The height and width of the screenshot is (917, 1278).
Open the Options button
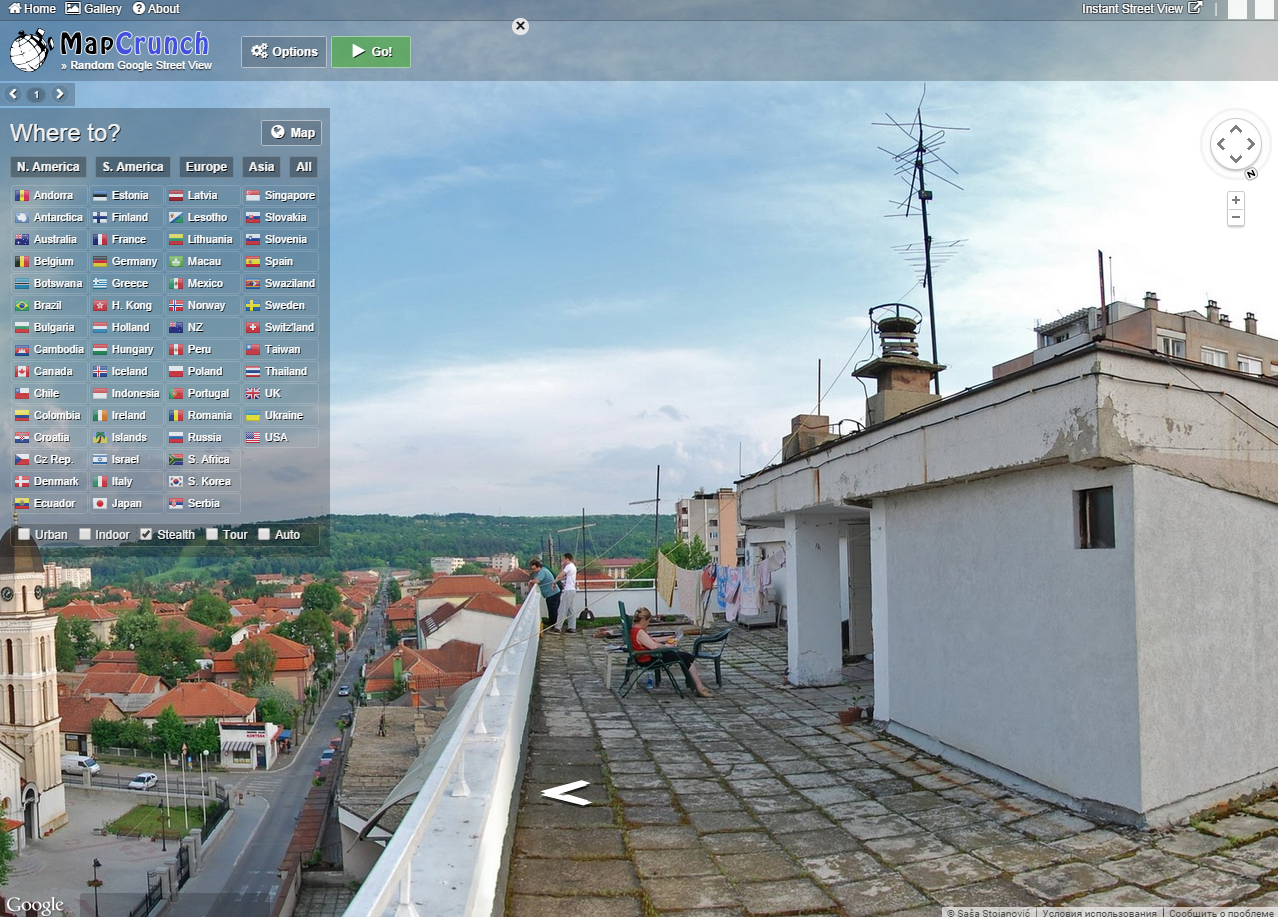click(x=284, y=52)
